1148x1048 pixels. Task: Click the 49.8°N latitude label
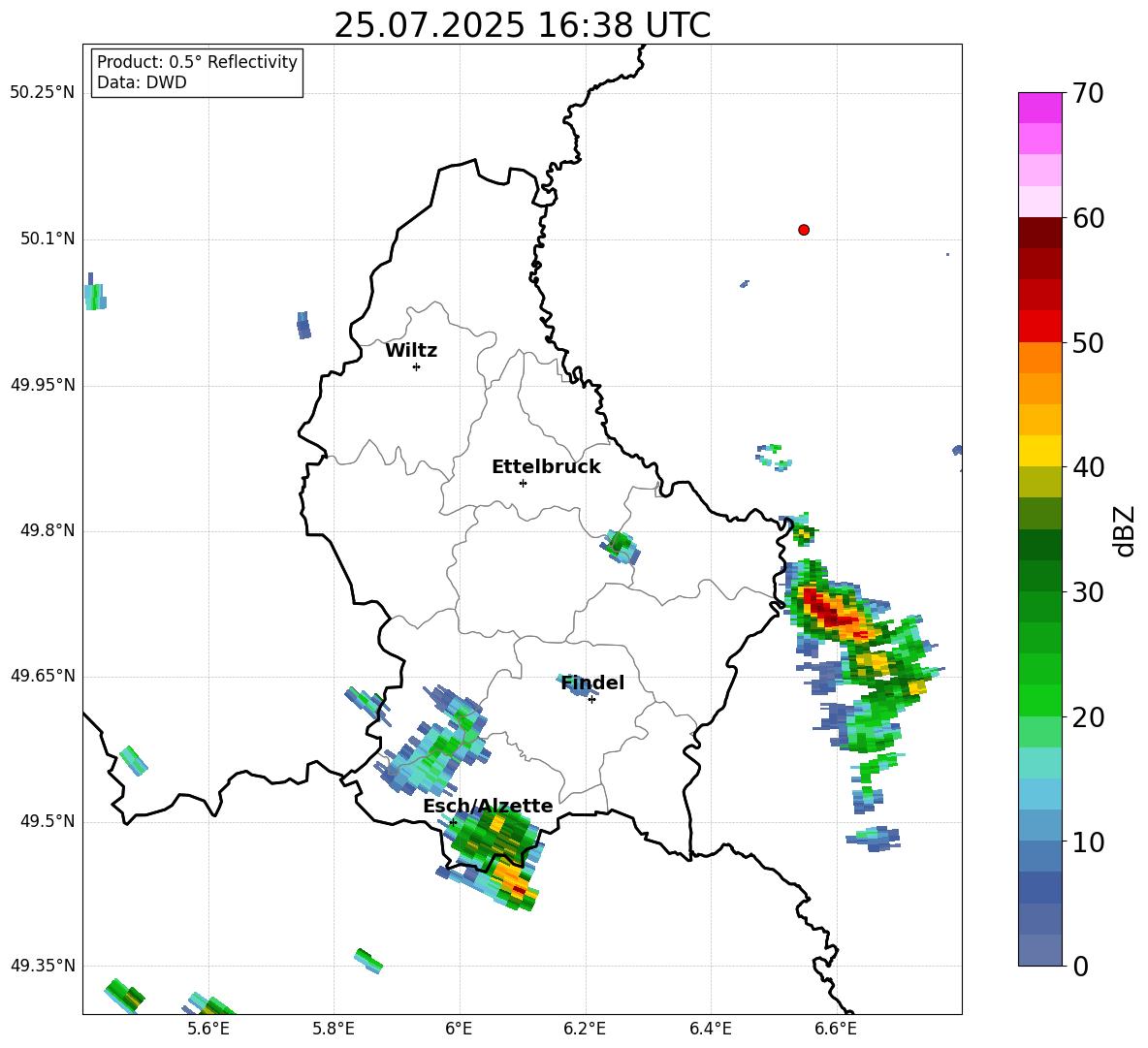coord(48,530)
